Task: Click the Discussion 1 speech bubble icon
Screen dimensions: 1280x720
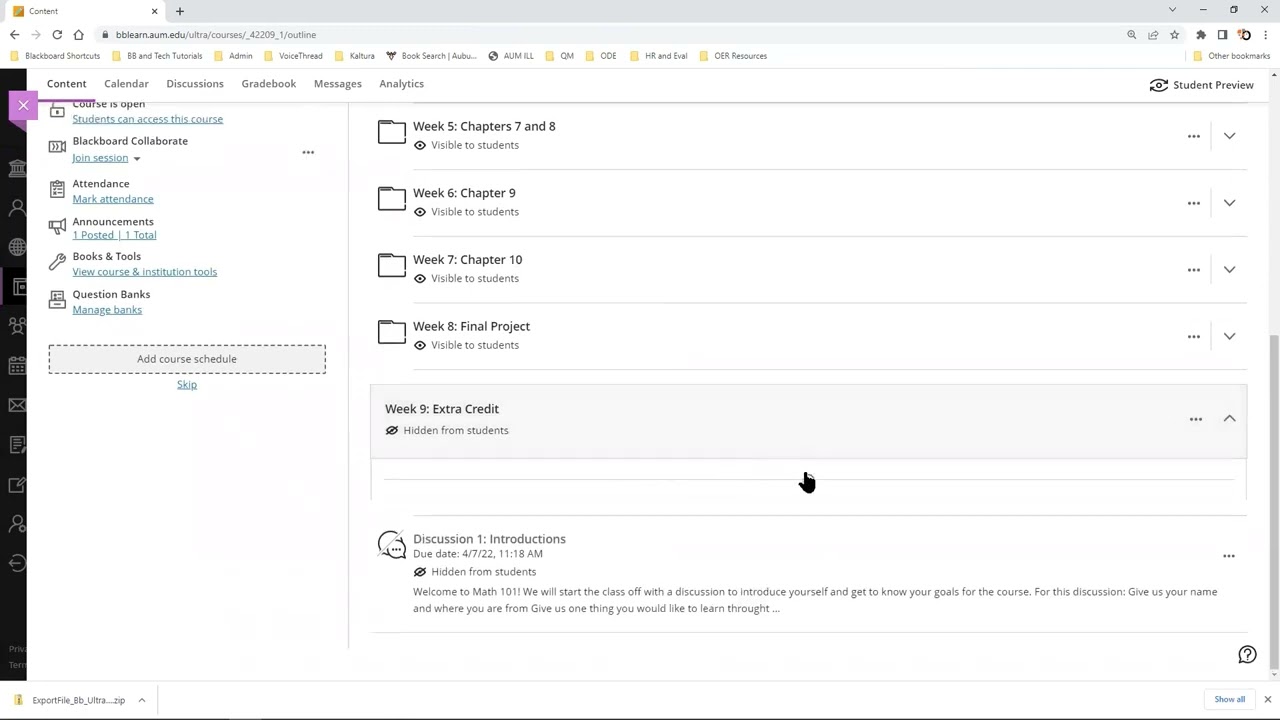Action: click(x=392, y=545)
